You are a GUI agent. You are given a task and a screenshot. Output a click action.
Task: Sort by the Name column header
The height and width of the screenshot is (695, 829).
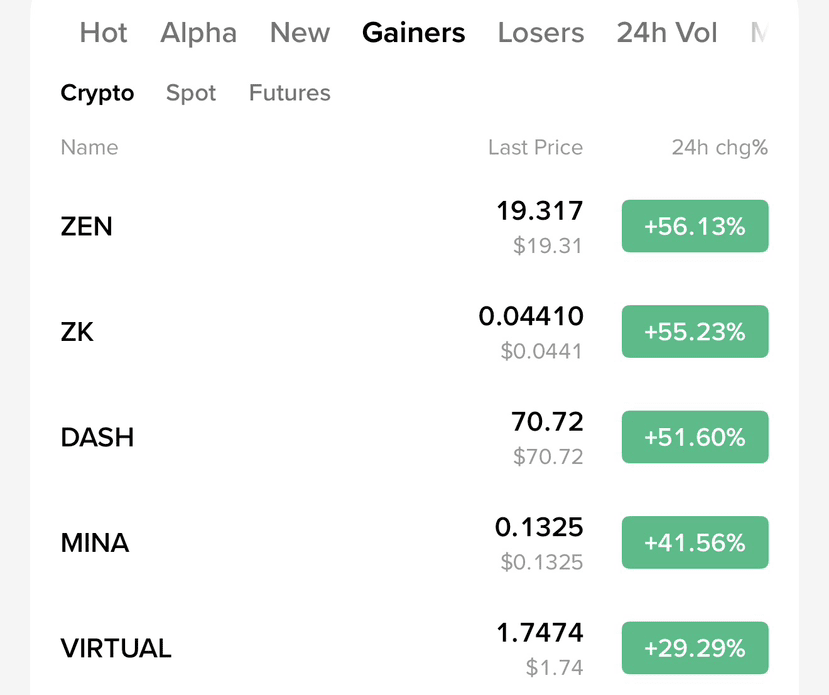click(89, 147)
